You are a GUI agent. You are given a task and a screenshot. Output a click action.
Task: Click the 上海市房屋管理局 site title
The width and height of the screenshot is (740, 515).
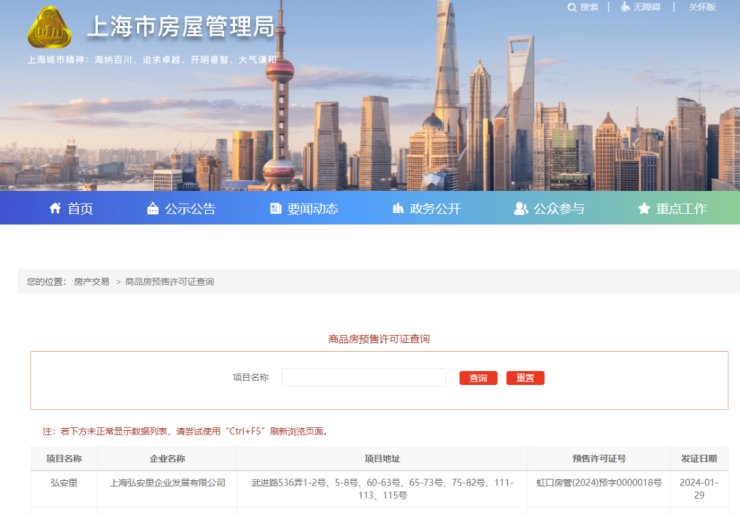tap(181, 26)
